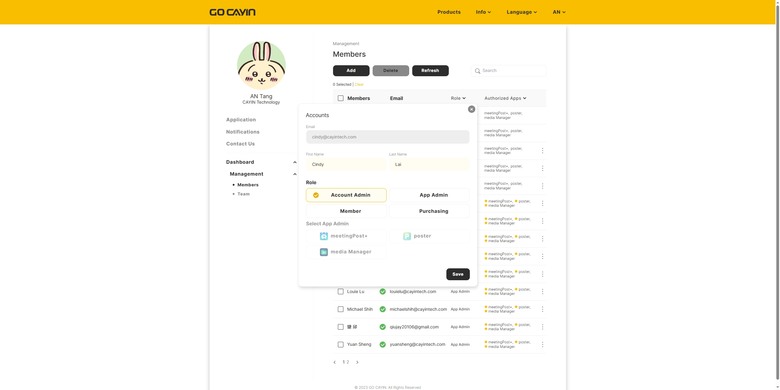Image resolution: width=780 pixels, height=390 pixels.
Task: Select the Account Admin role
Action: [346, 195]
